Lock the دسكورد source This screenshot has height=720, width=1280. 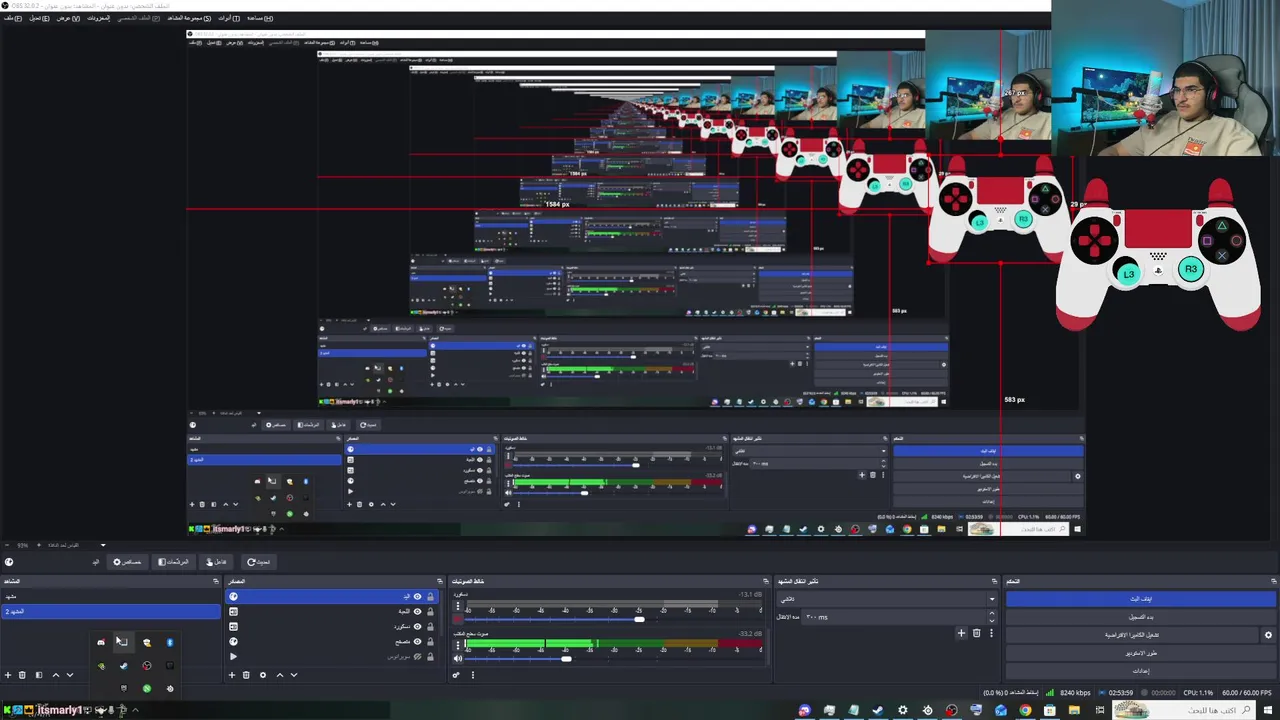[x=431, y=626]
